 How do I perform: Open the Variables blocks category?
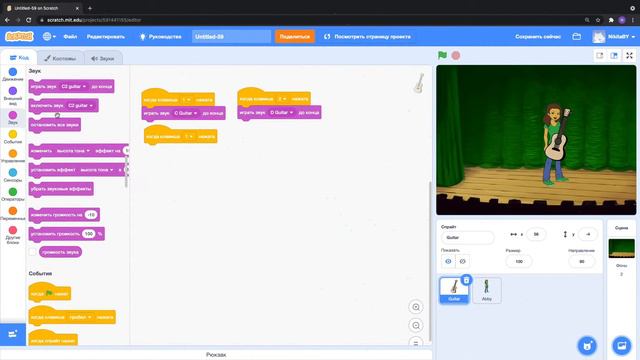[x=13, y=213]
